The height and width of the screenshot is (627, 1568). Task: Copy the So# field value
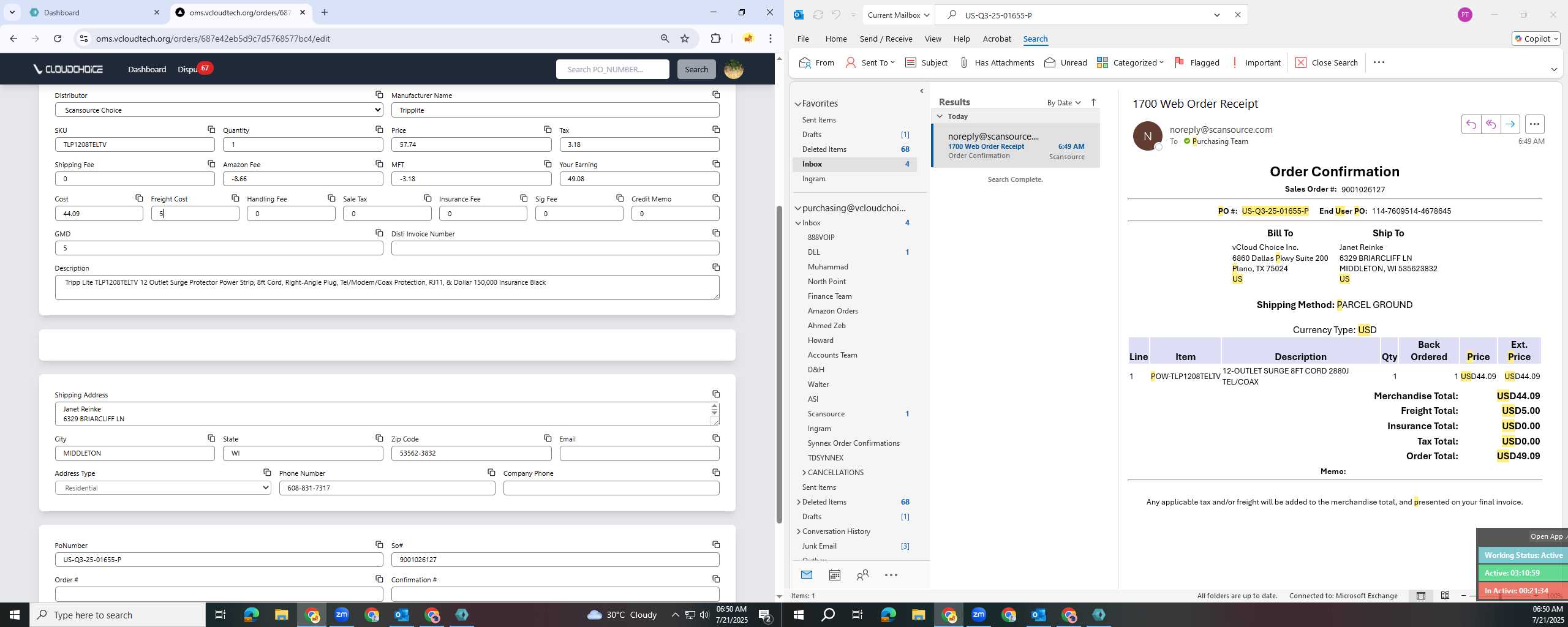715,544
